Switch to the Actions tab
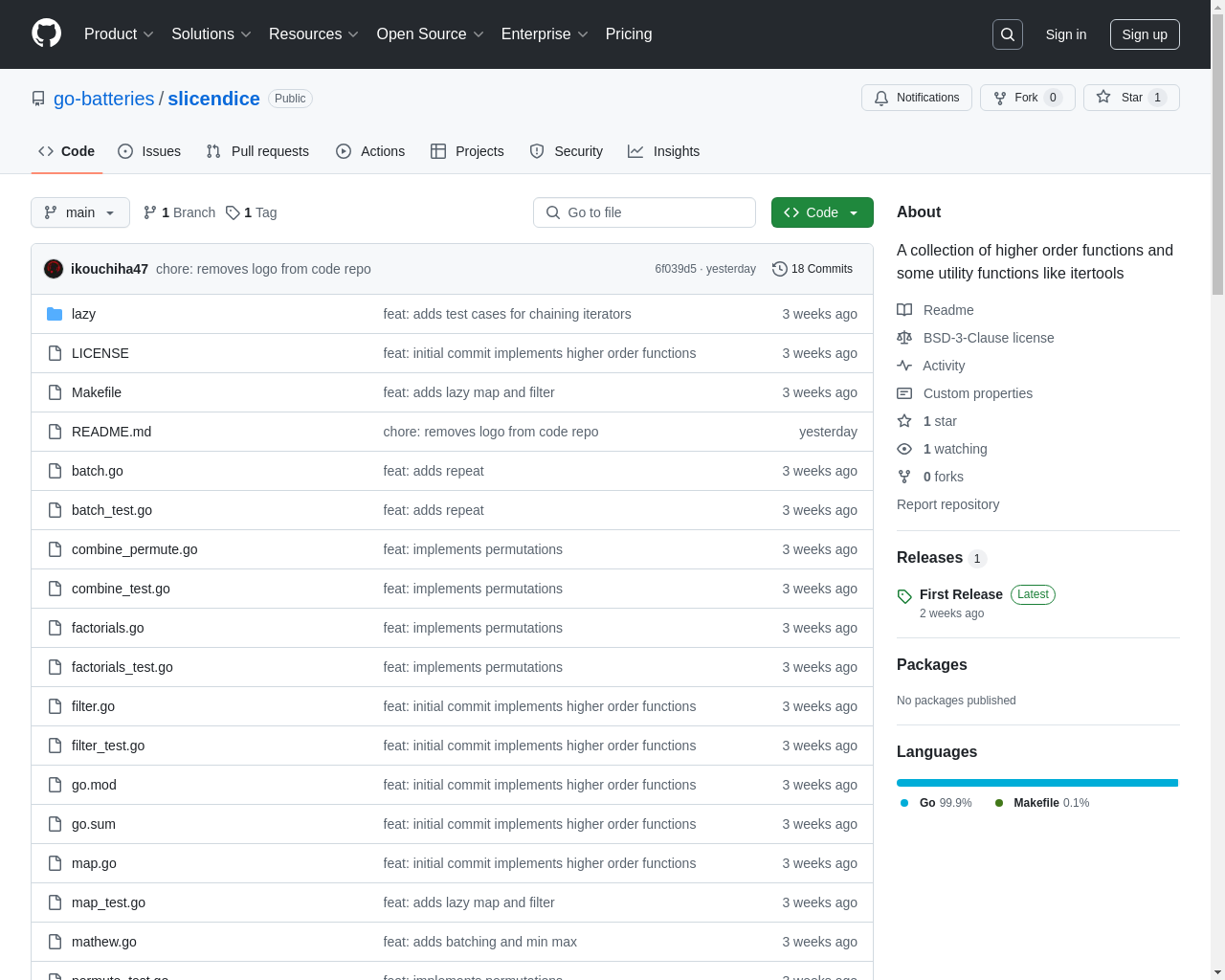Screen dimensions: 1225x980 pyautogui.click(x=370, y=151)
